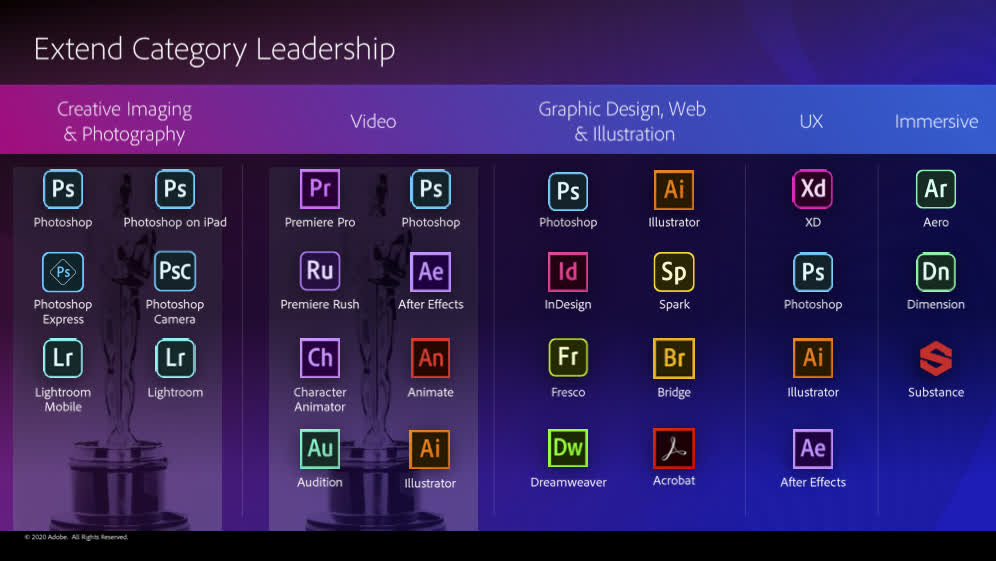The height and width of the screenshot is (561, 996).
Task: Click Illustrator icon under Graphic Design
Action: [x=674, y=189]
